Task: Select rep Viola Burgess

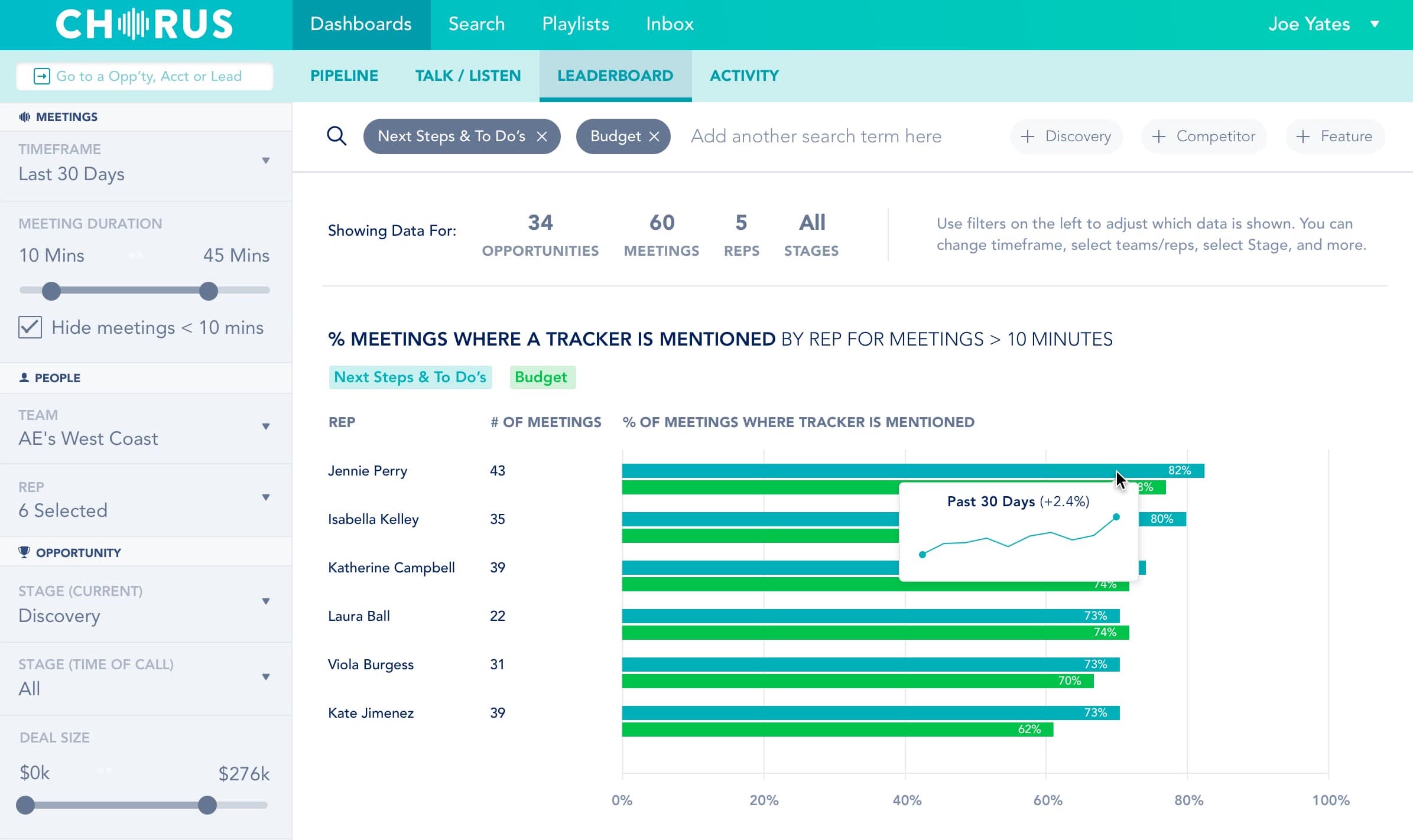Action: click(371, 665)
